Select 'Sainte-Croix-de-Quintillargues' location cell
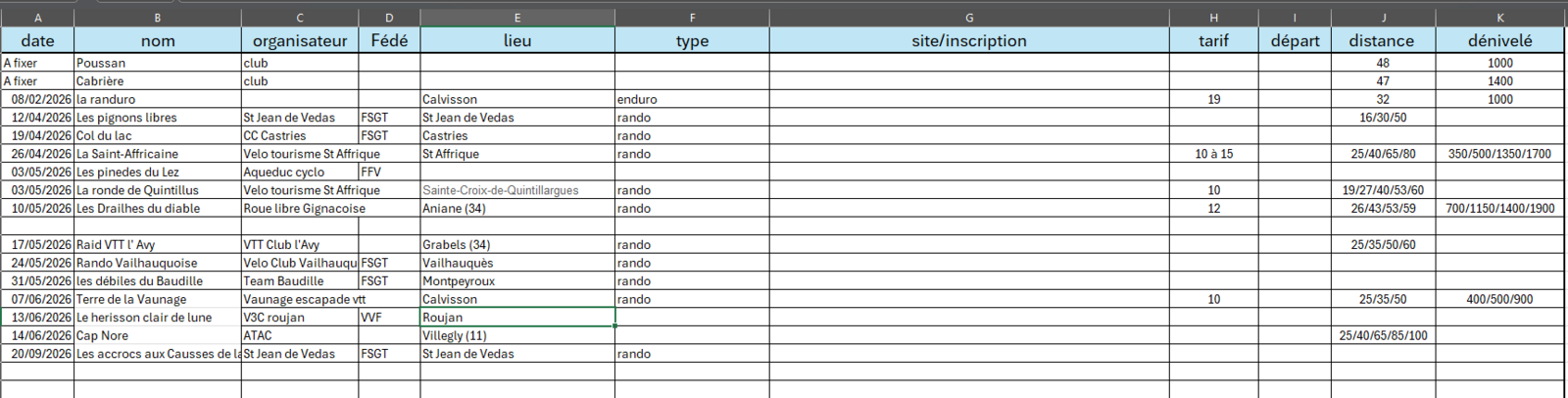 516,190
